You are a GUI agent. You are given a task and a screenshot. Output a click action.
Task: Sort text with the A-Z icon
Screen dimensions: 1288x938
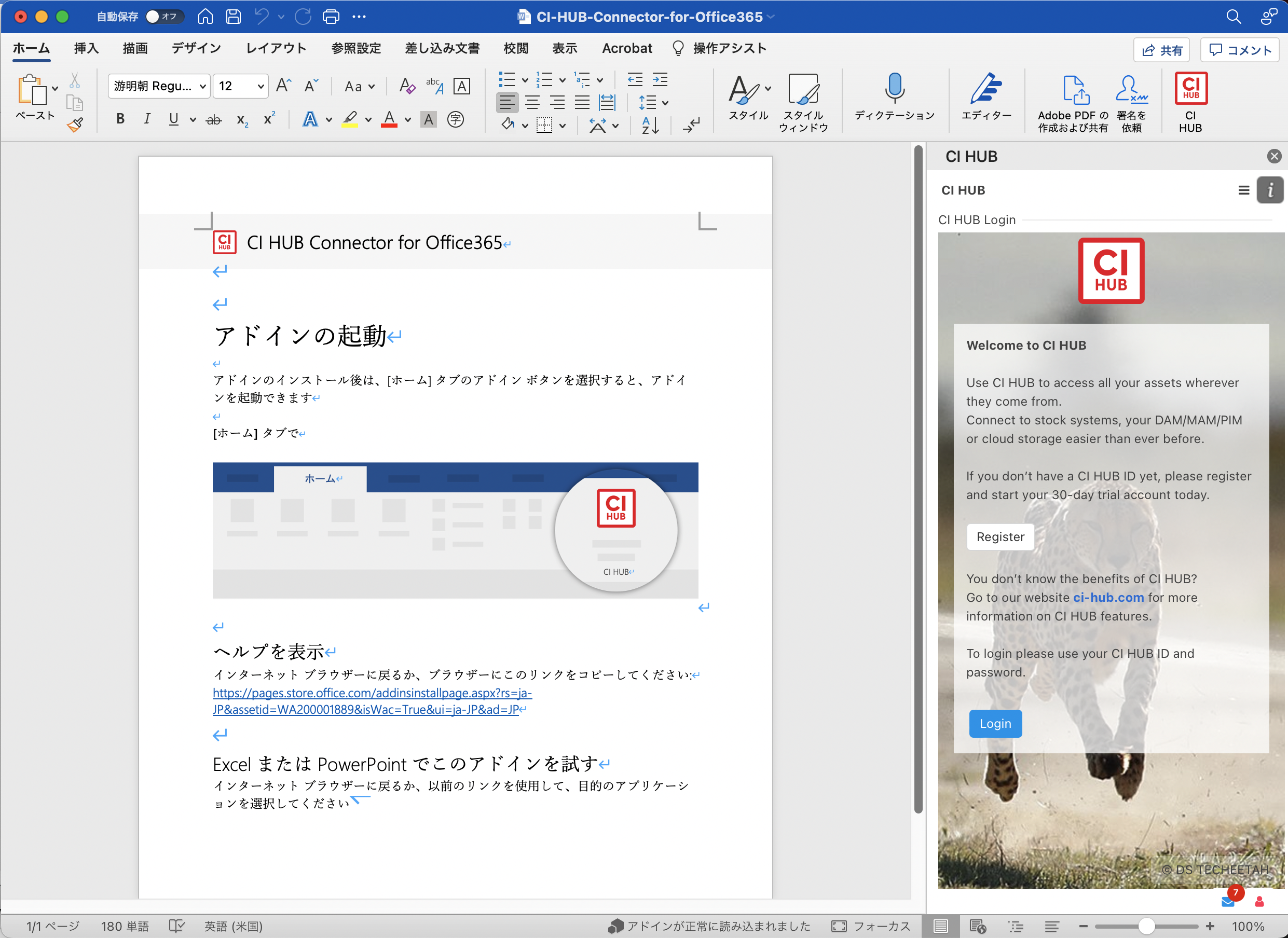click(x=650, y=125)
